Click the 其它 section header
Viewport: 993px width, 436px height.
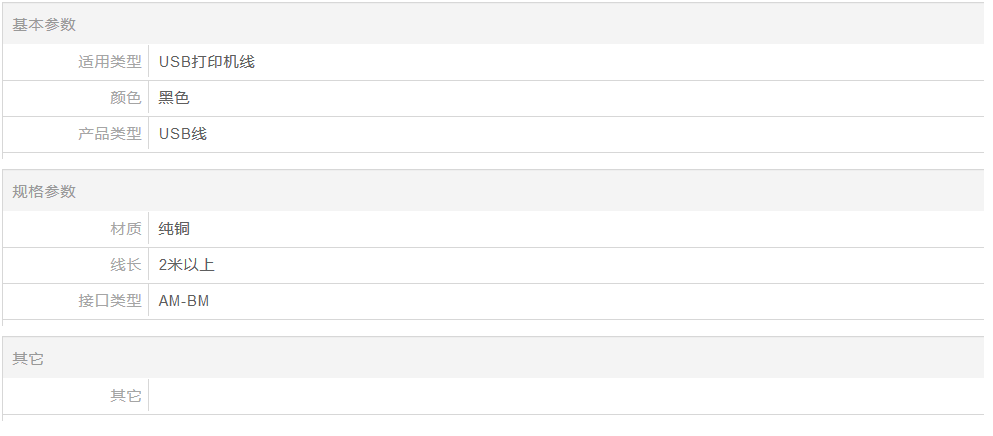(28, 359)
